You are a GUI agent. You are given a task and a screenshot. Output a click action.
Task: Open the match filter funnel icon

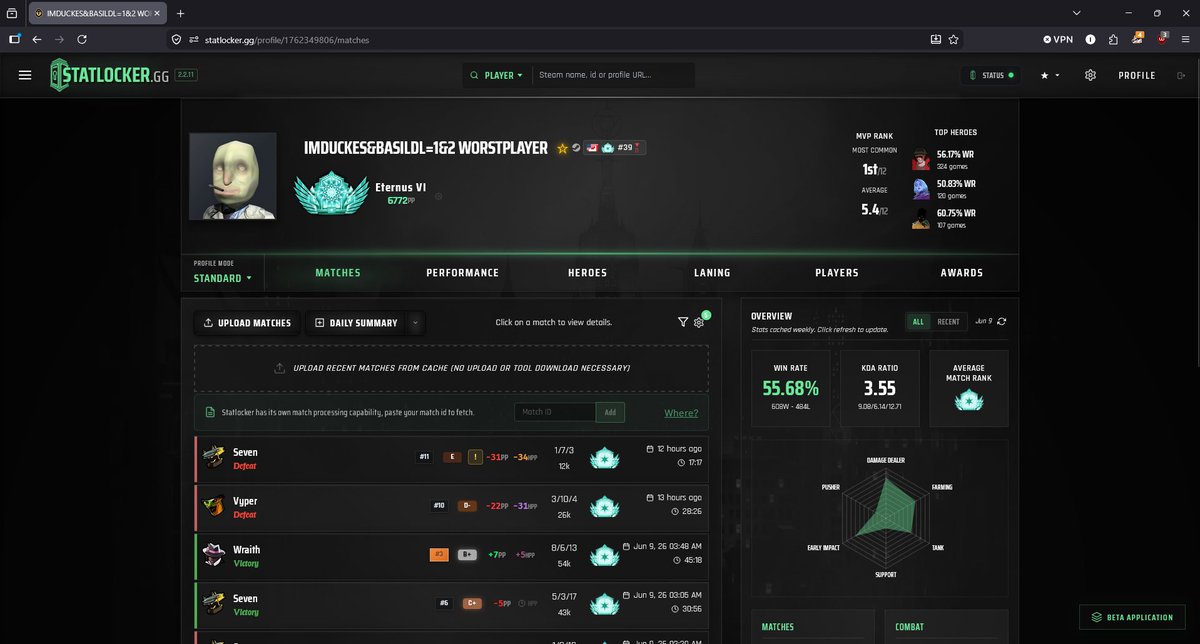tap(683, 322)
